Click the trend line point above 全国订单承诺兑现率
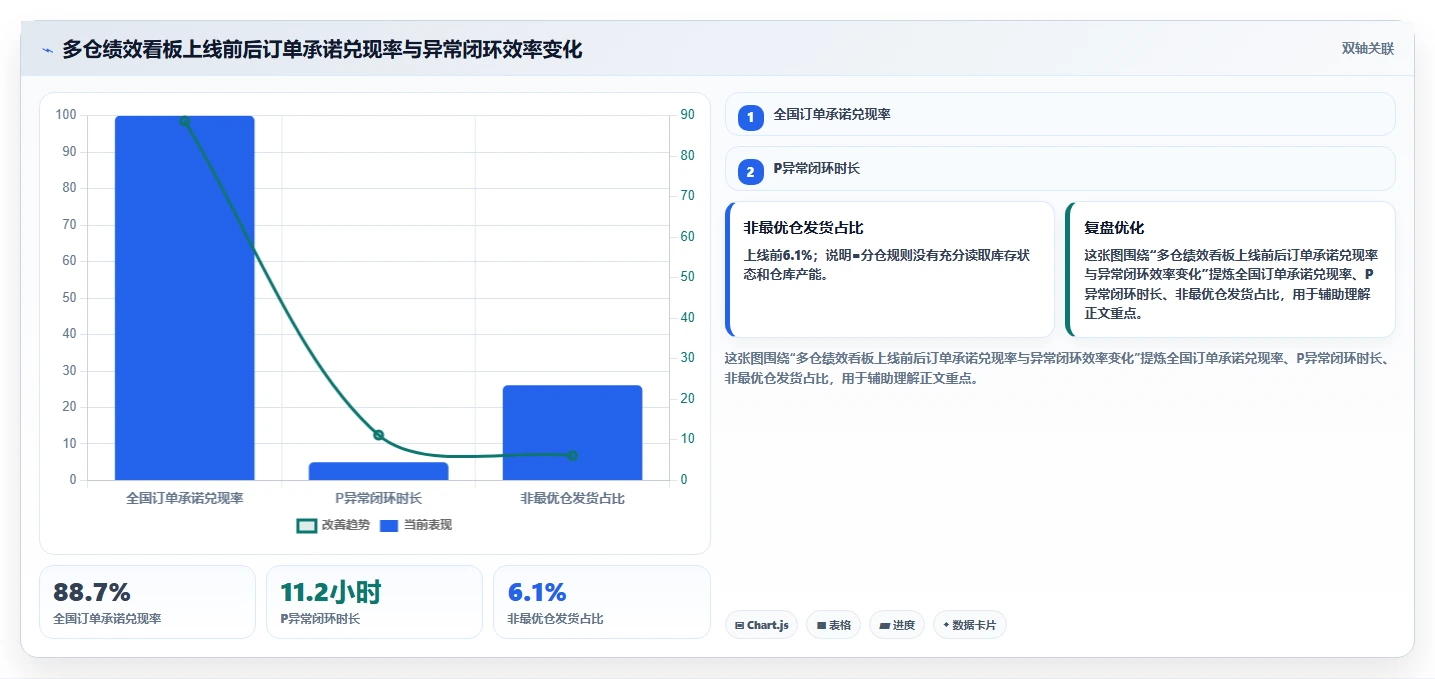Viewport: 1435px width, 679px height. (x=184, y=121)
